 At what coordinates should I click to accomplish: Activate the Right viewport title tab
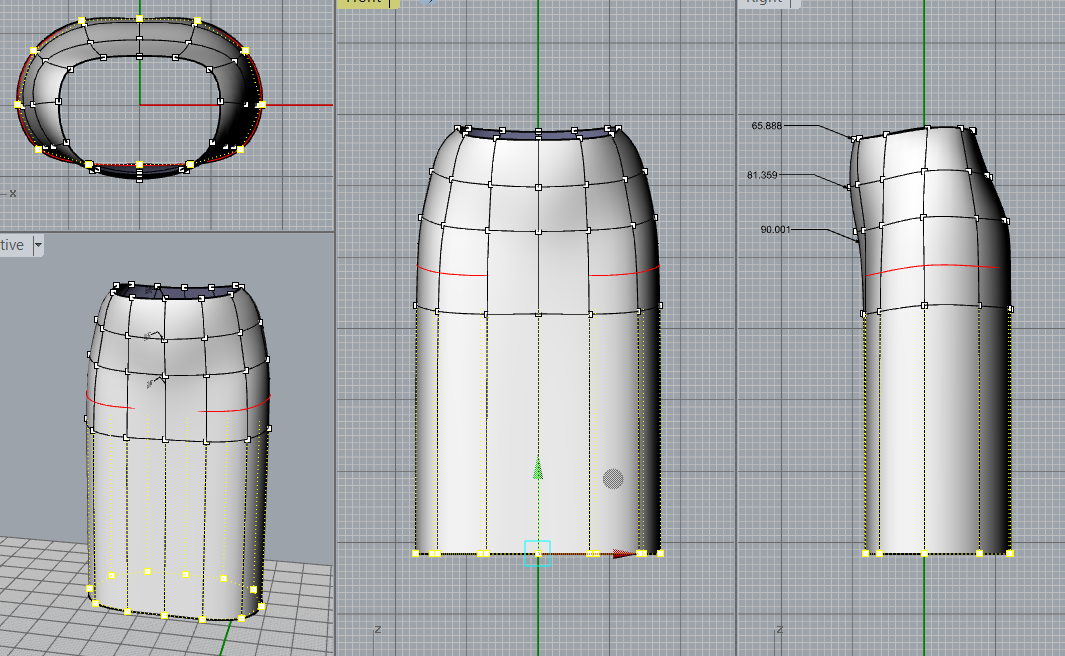click(765, 2)
